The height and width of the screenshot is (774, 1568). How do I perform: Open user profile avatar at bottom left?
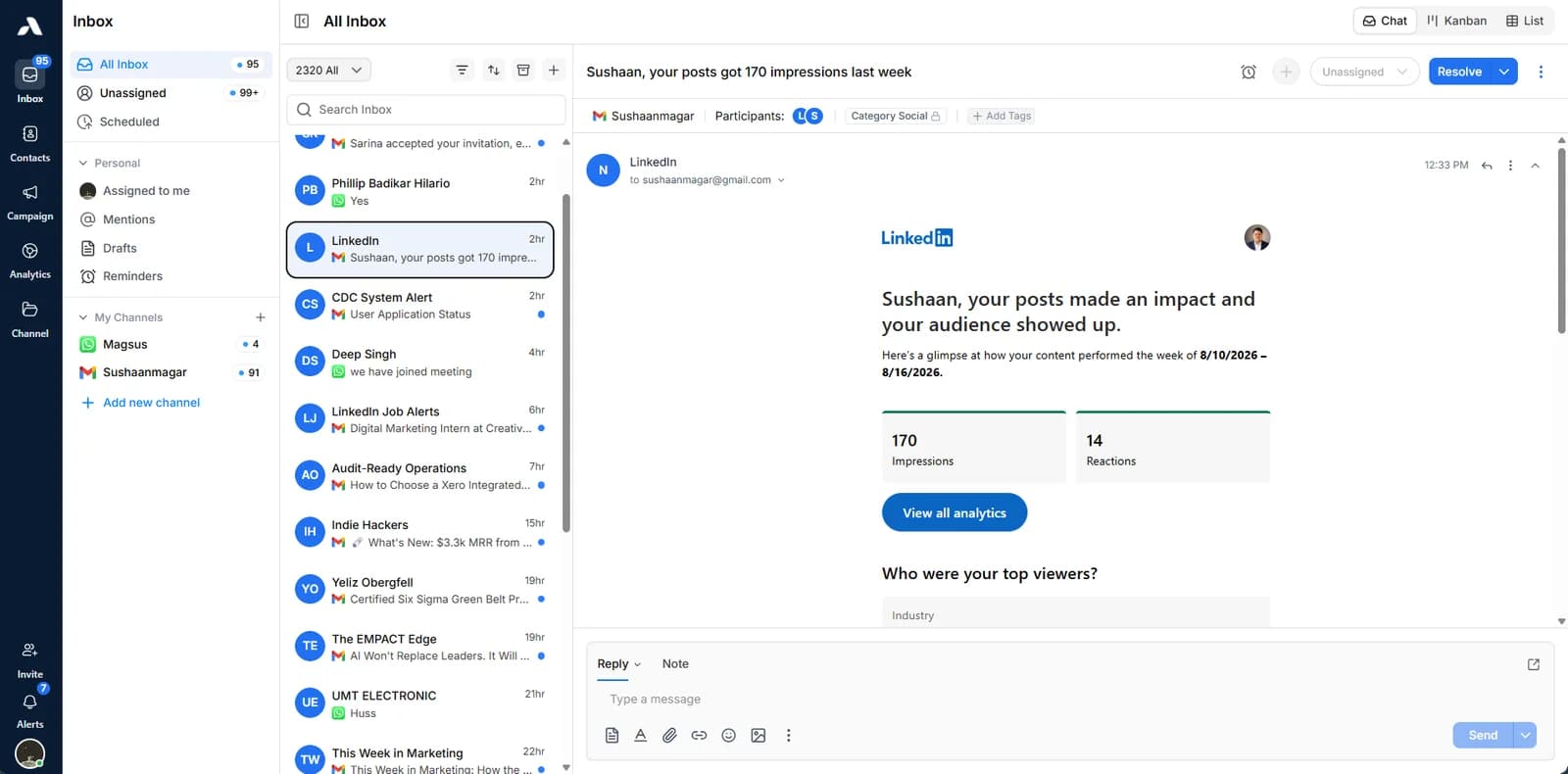point(30,753)
